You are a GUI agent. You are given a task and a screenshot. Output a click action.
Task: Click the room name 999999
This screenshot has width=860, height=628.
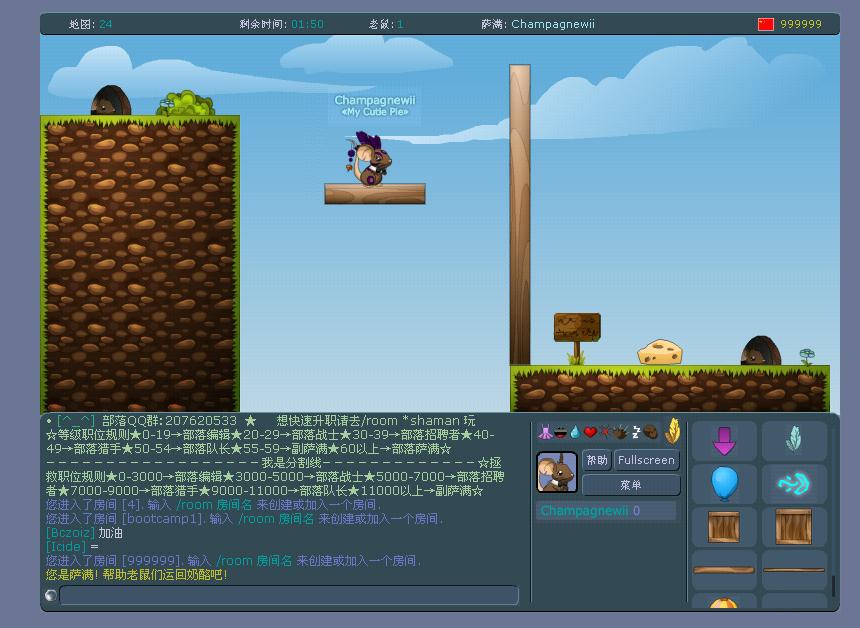point(801,24)
